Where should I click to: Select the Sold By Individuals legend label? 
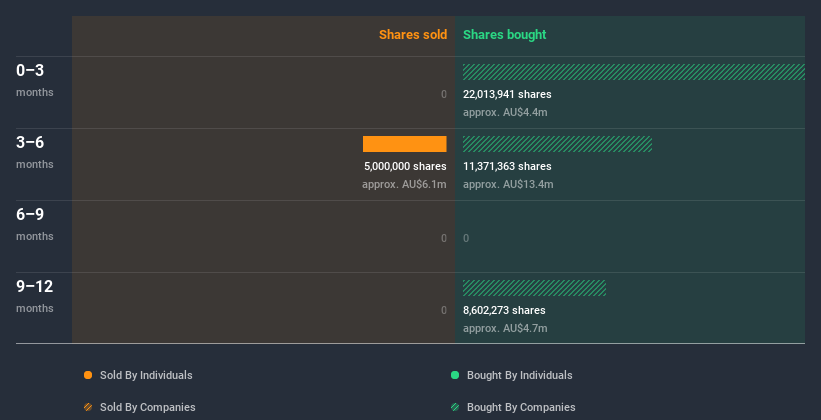pos(146,375)
